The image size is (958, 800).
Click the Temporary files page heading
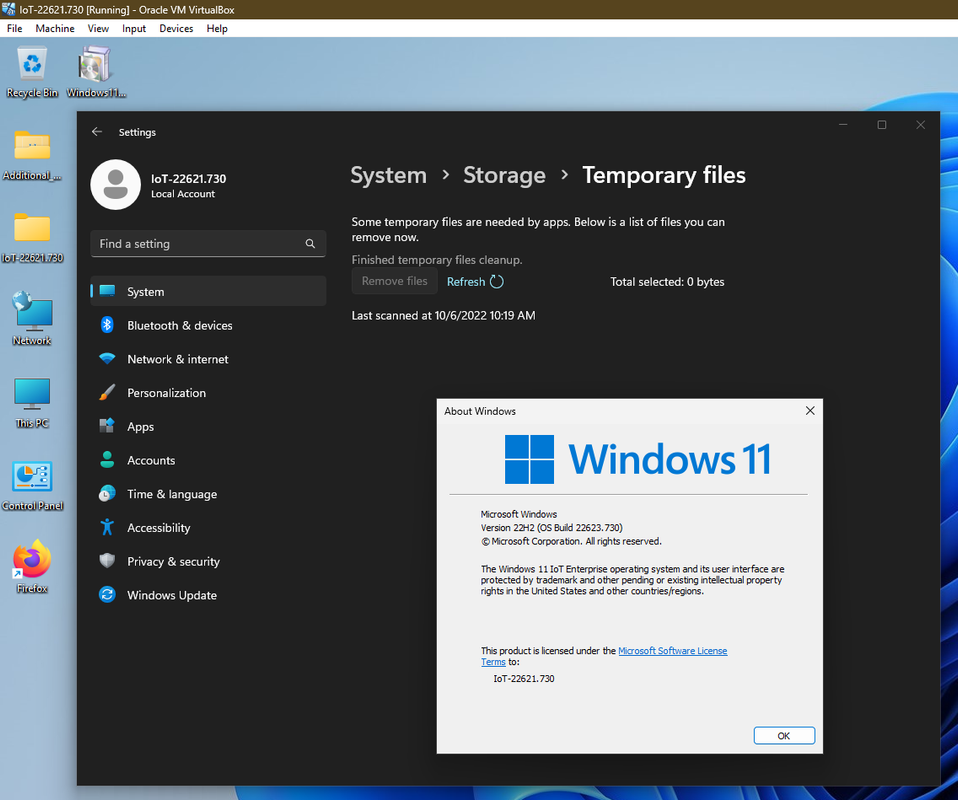click(664, 175)
